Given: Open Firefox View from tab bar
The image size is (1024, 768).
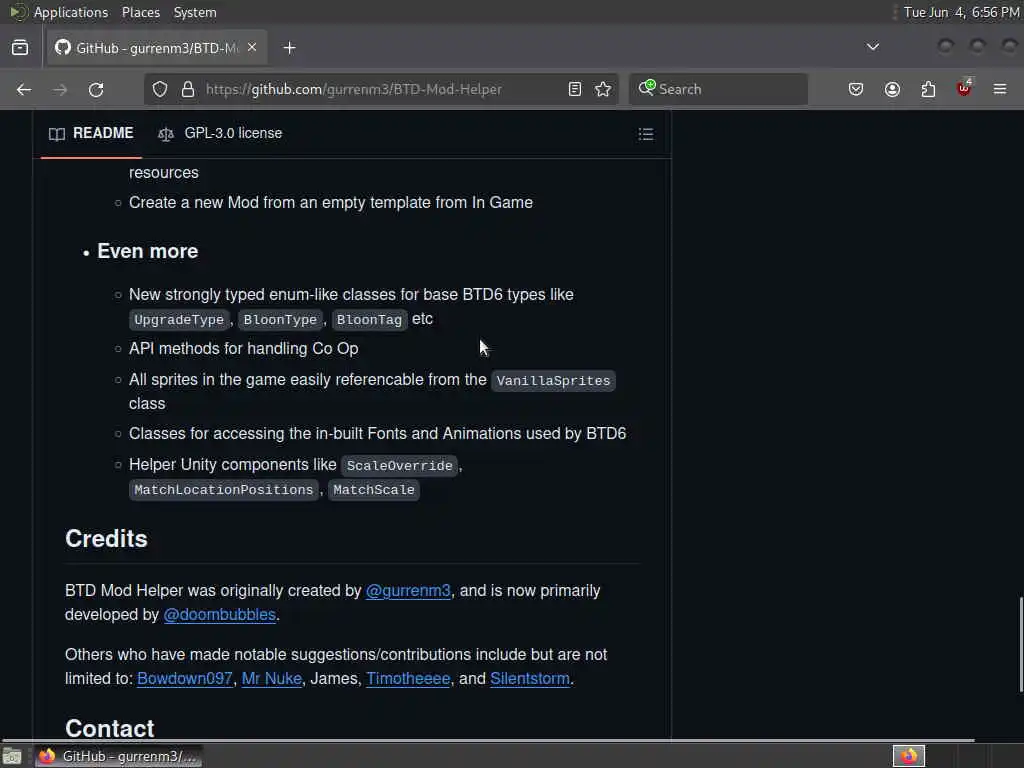Looking at the screenshot, I should 20,48.
